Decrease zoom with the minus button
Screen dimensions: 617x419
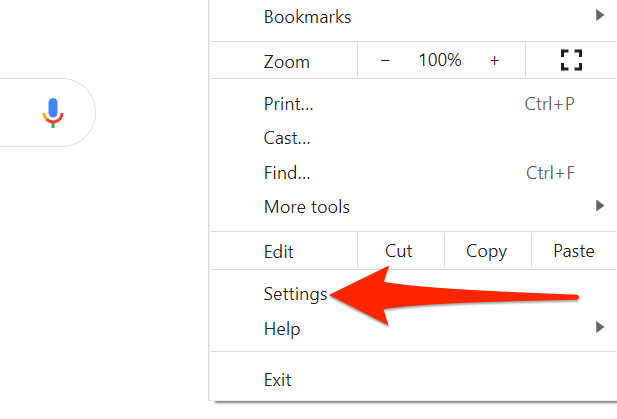point(385,61)
